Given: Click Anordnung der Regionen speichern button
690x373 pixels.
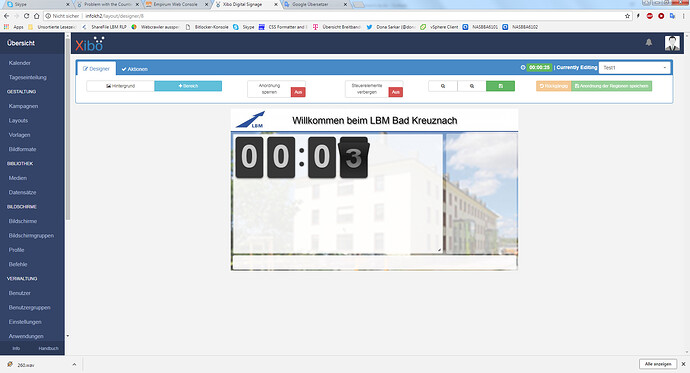Looking at the screenshot, I should tap(611, 86).
